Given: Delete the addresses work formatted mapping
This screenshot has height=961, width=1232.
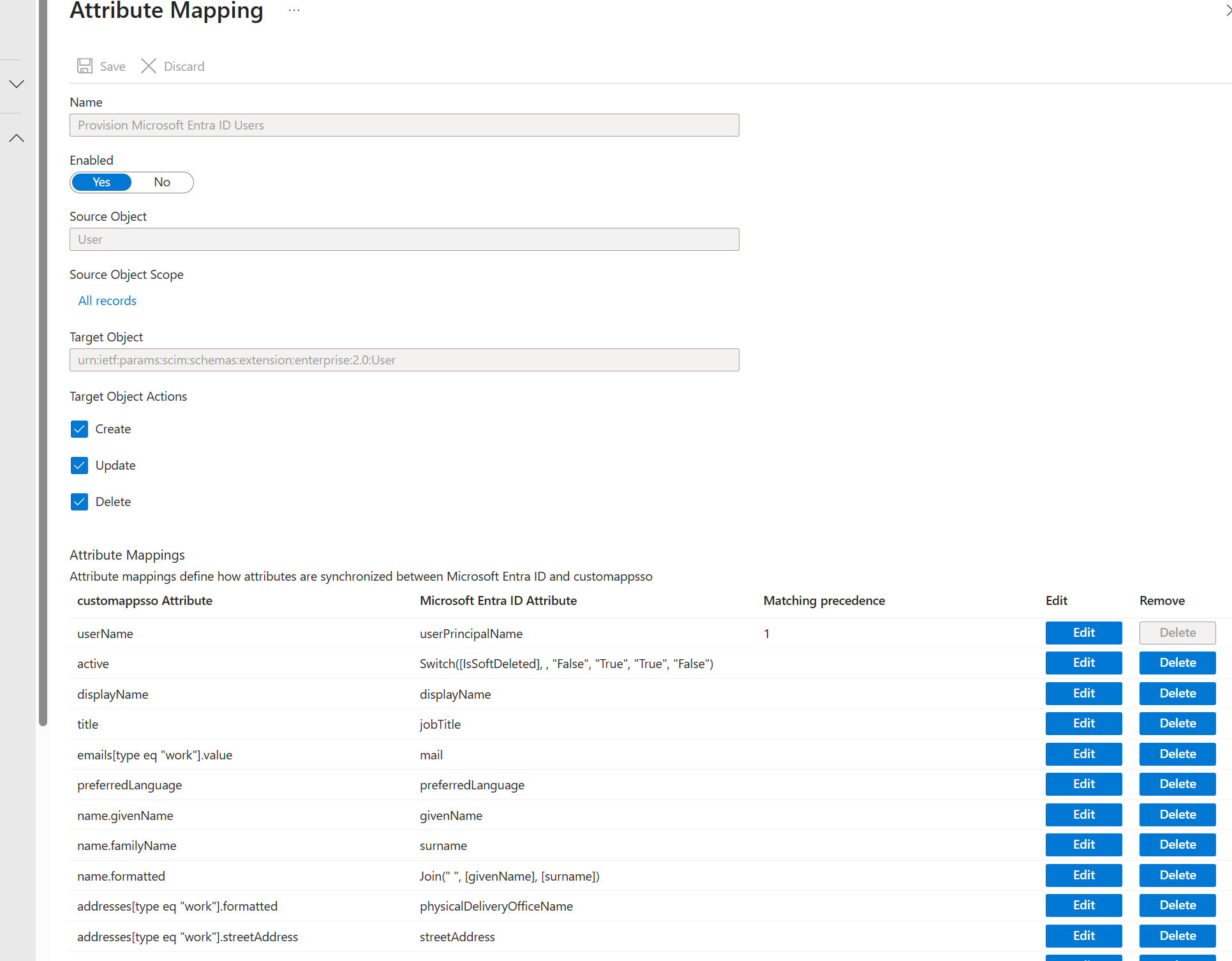Looking at the screenshot, I should coord(1178,905).
